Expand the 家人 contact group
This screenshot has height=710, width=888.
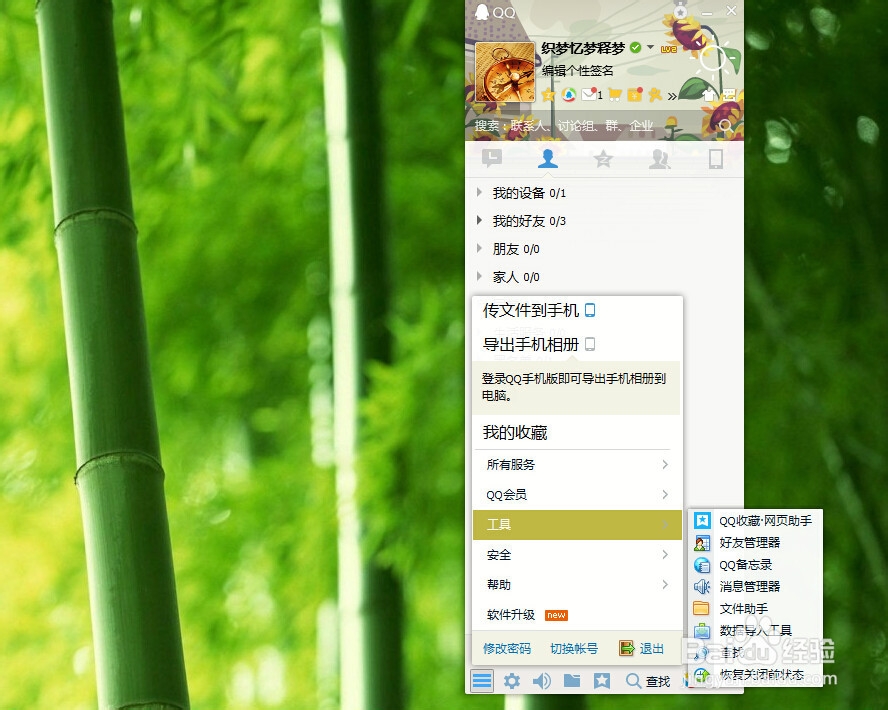(x=477, y=277)
